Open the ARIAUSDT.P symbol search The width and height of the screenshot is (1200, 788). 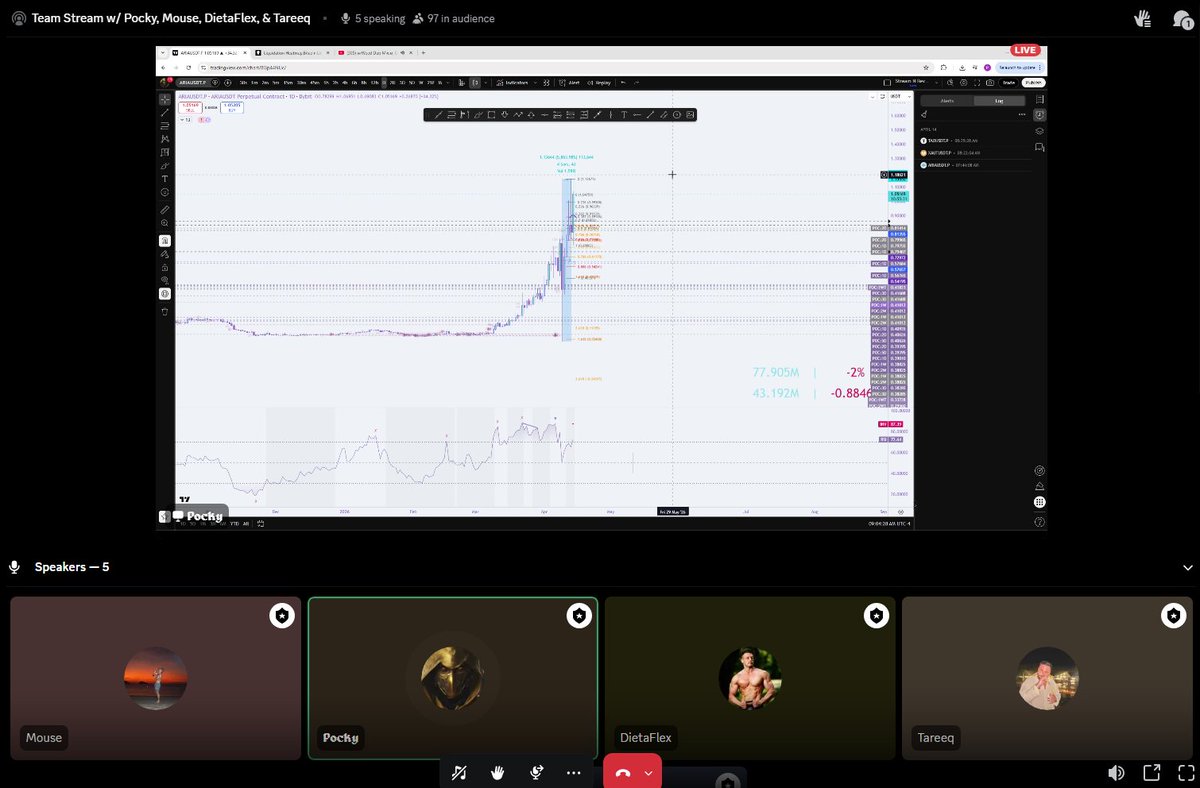[x=192, y=82]
